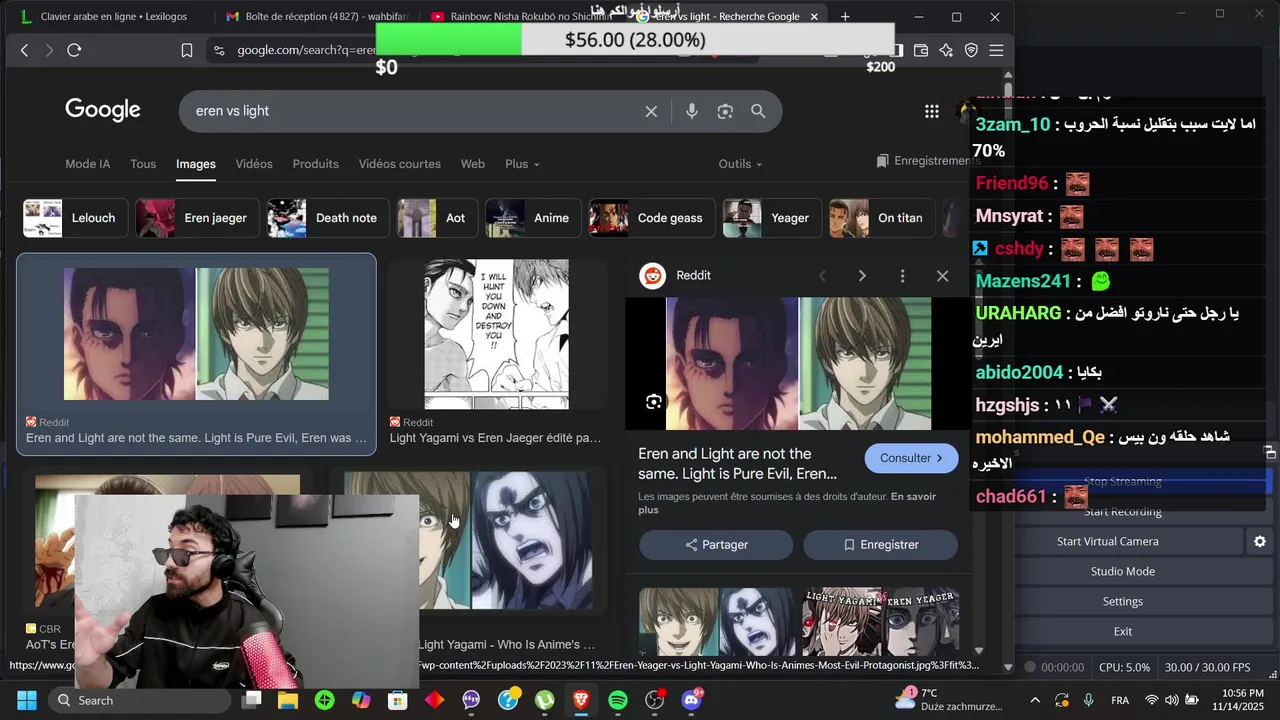Open browser wallet icon in toolbar

(921, 50)
